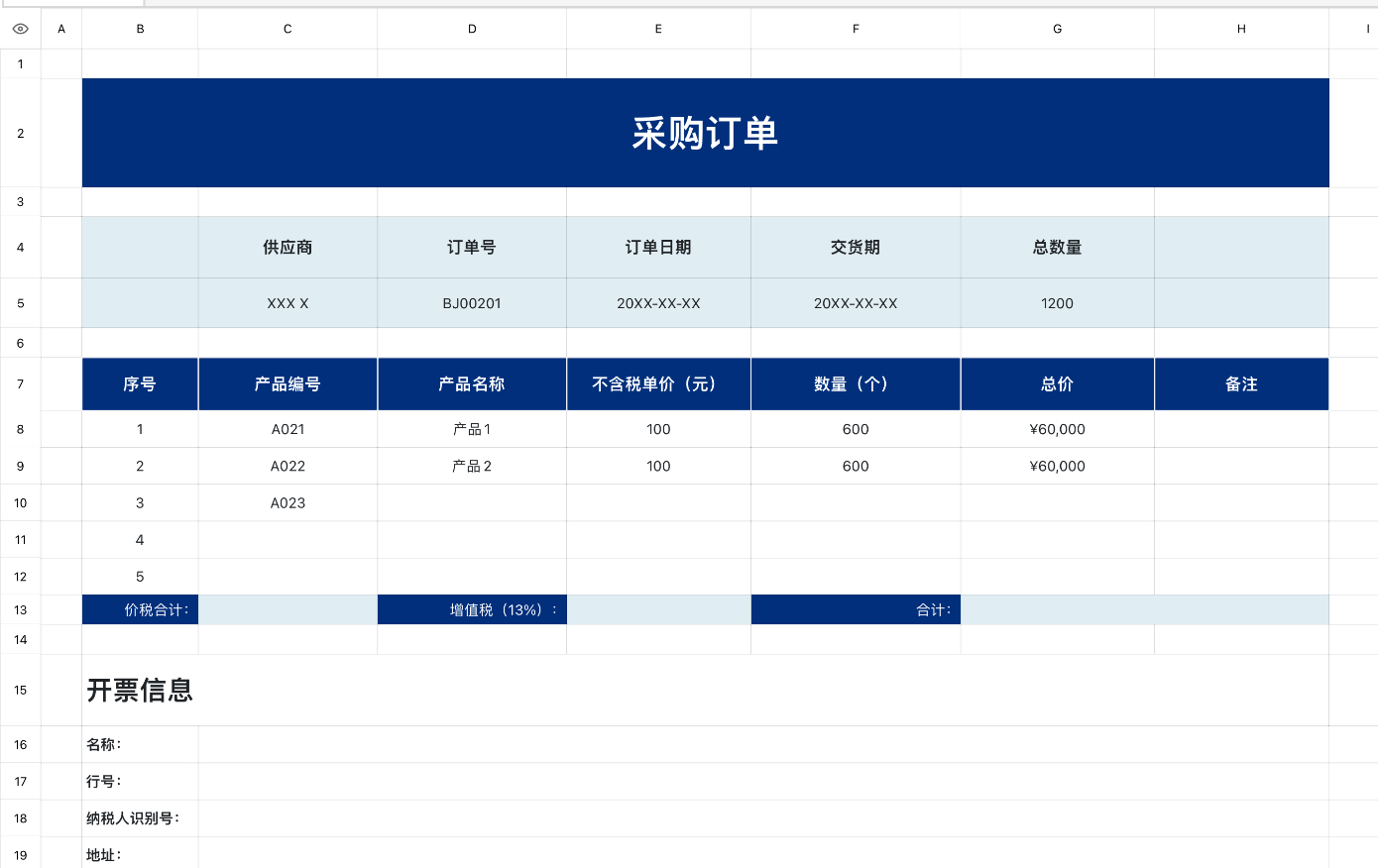Click the 序号 column header cell
This screenshot has height=868, width=1378.
tap(140, 383)
